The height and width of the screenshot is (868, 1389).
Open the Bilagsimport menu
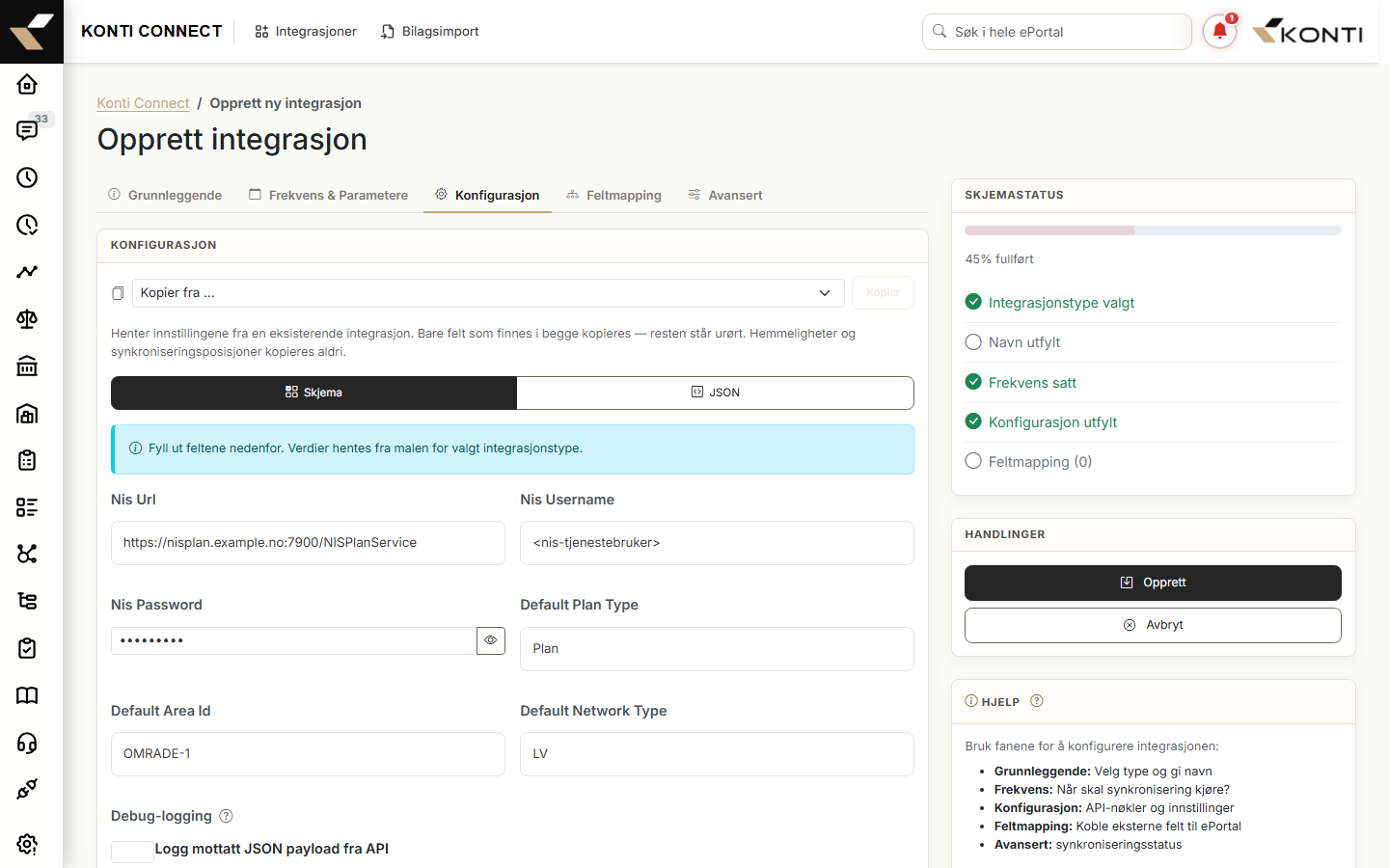[x=430, y=32]
